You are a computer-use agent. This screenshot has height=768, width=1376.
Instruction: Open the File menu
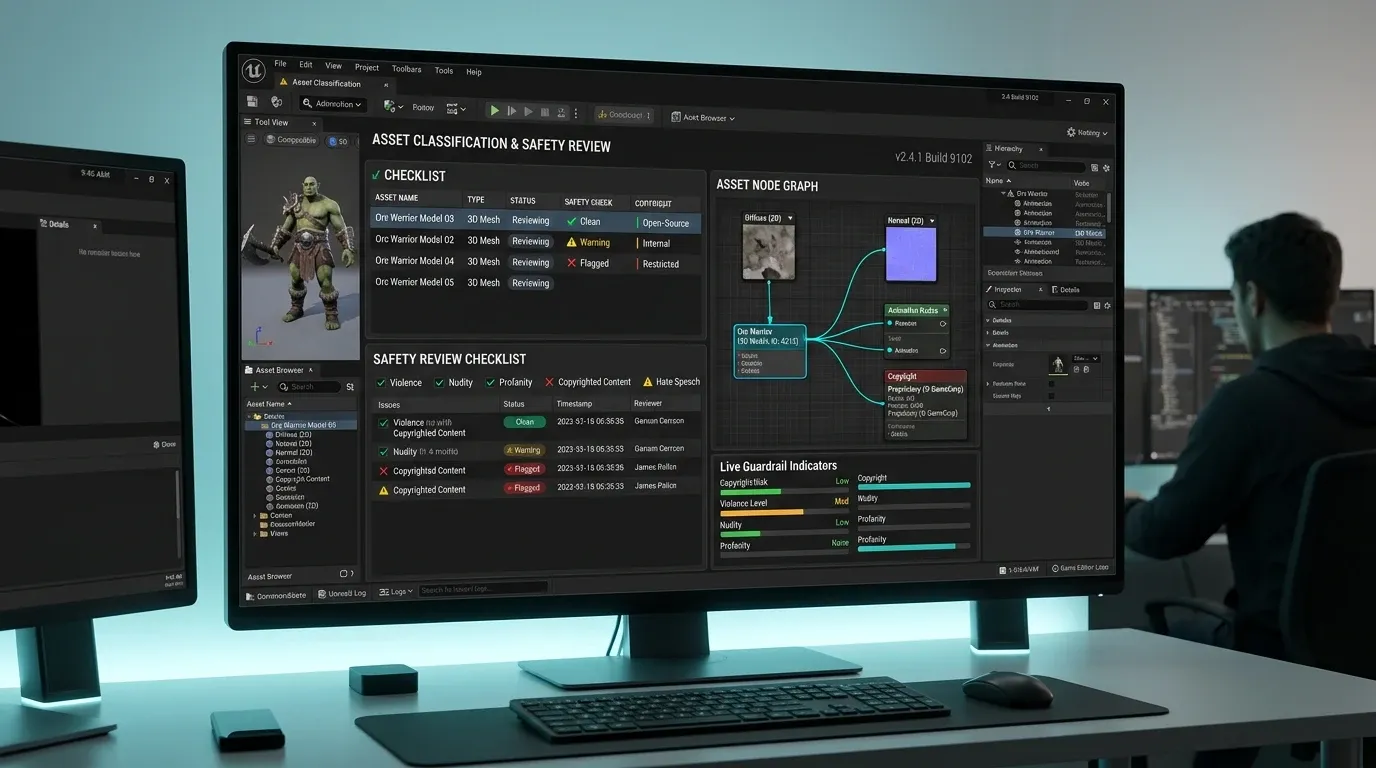(280, 64)
